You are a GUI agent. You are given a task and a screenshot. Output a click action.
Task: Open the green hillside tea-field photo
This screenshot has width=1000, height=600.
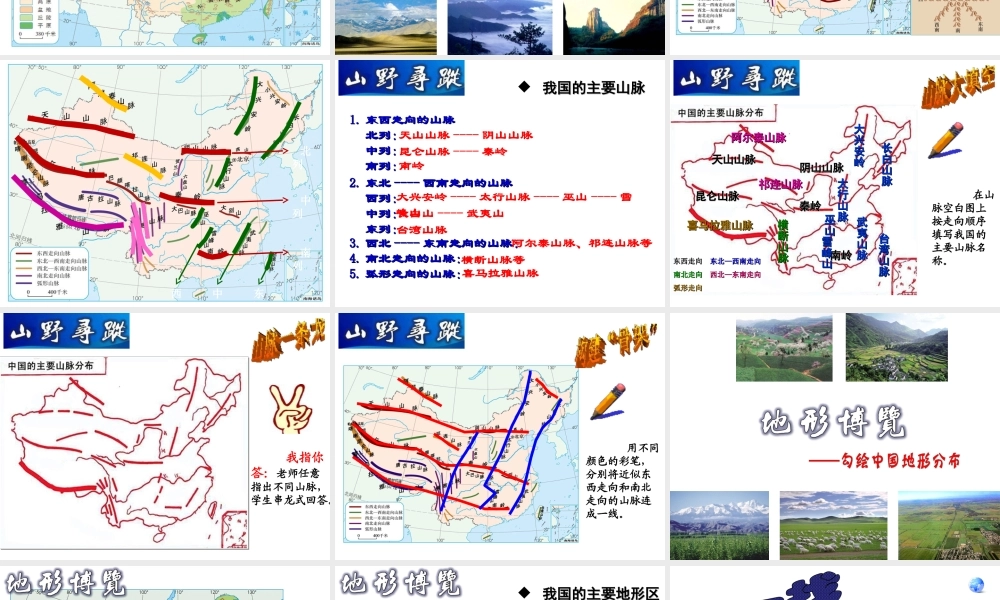(784, 350)
